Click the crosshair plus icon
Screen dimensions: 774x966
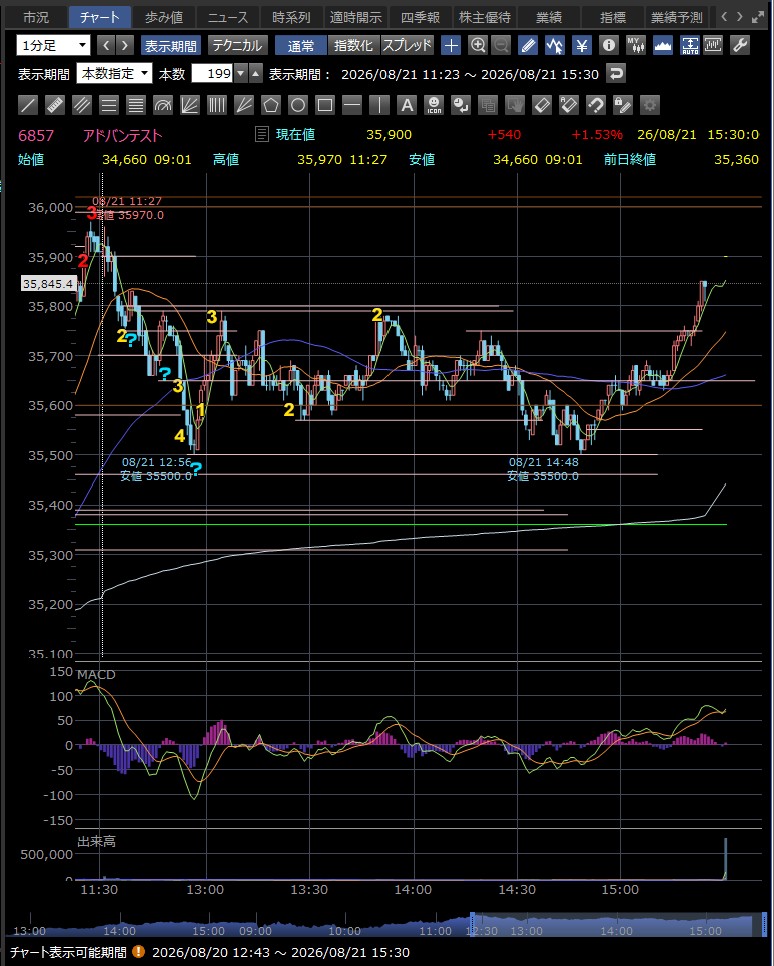point(451,46)
